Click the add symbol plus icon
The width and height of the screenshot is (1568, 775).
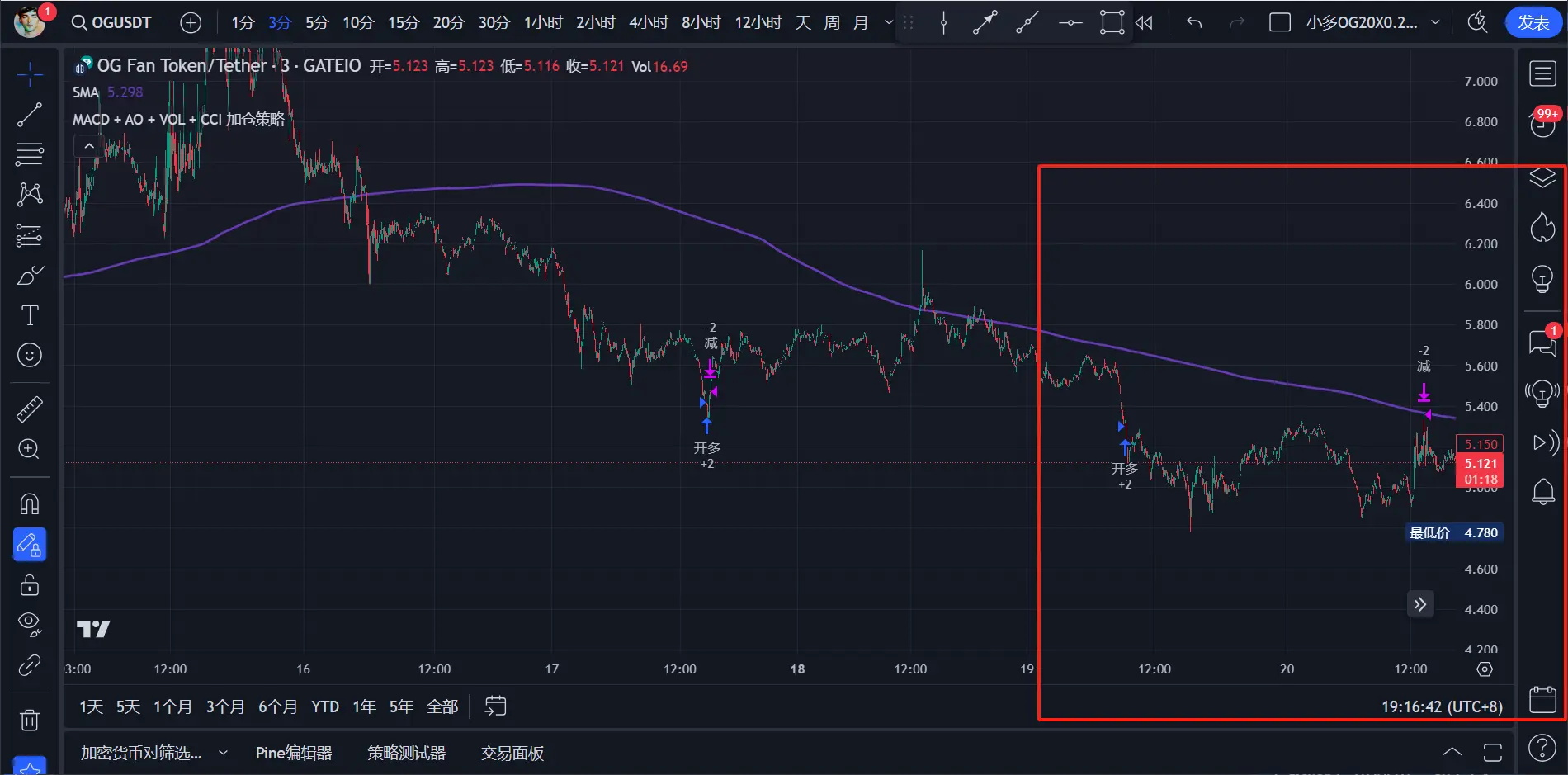(x=191, y=23)
